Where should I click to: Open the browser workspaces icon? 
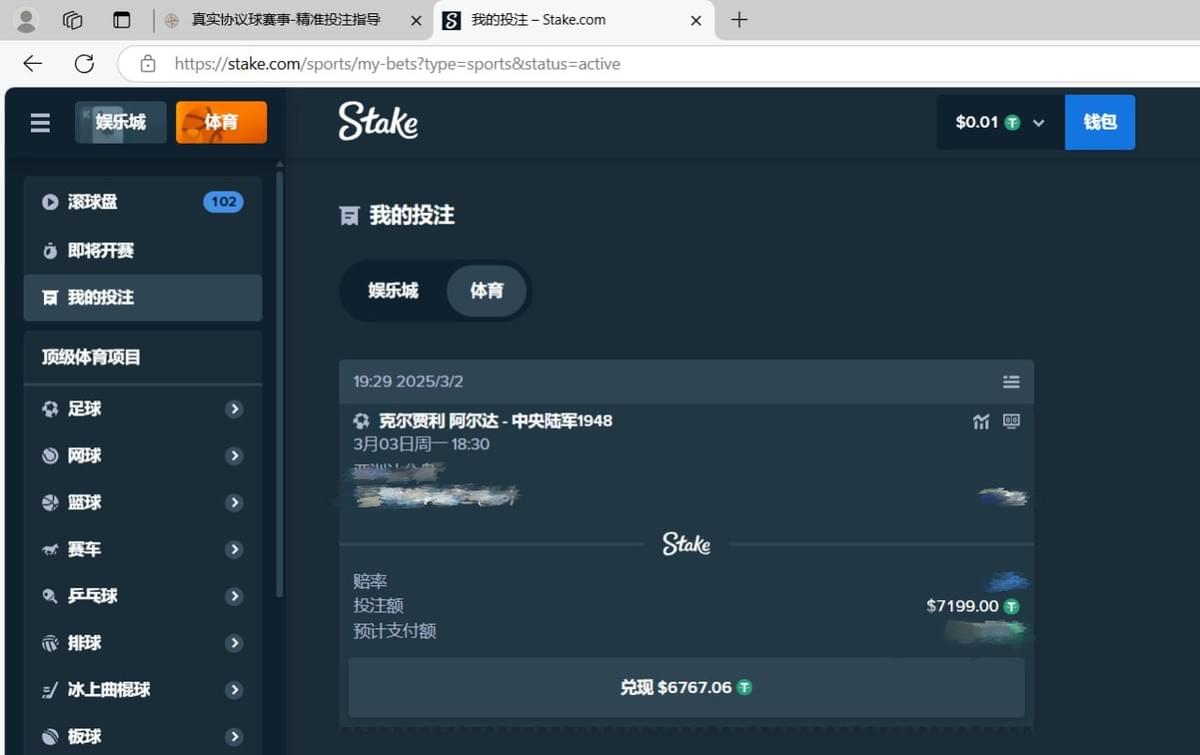point(72,20)
